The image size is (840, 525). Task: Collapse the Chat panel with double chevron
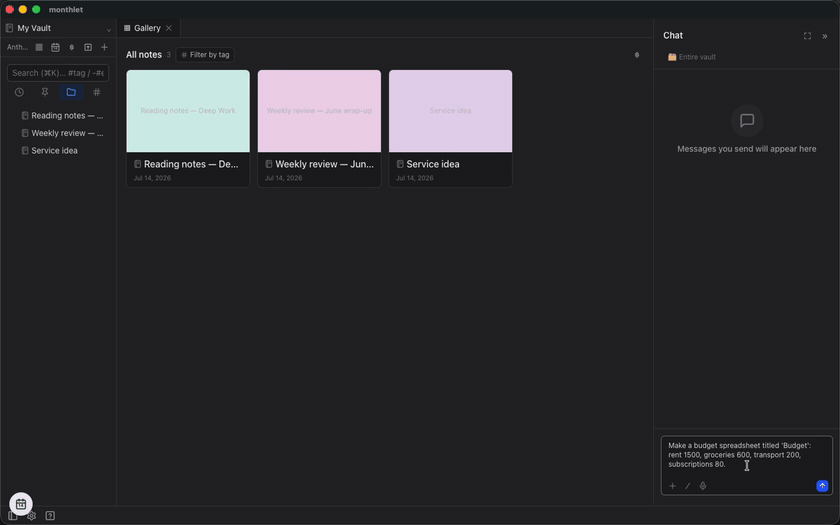click(x=825, y=36)
